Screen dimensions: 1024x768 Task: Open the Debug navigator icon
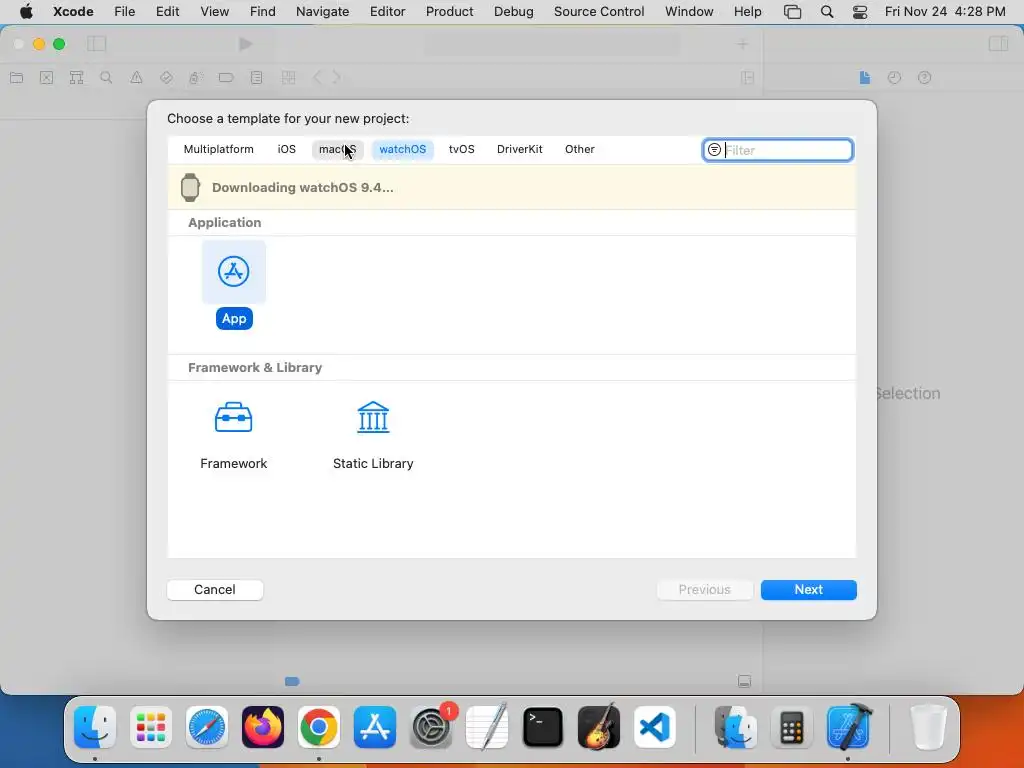(195, 78)
